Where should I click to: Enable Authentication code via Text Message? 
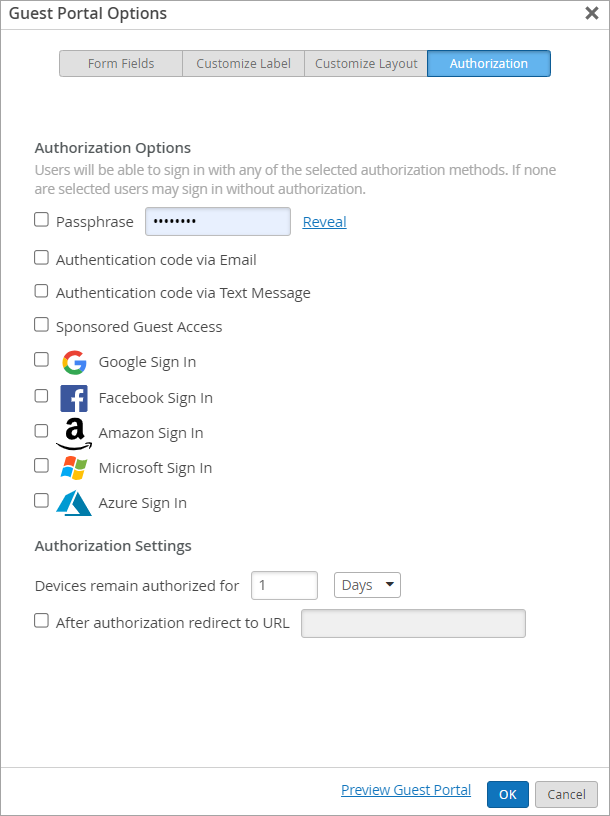click(x=41, y=292)
